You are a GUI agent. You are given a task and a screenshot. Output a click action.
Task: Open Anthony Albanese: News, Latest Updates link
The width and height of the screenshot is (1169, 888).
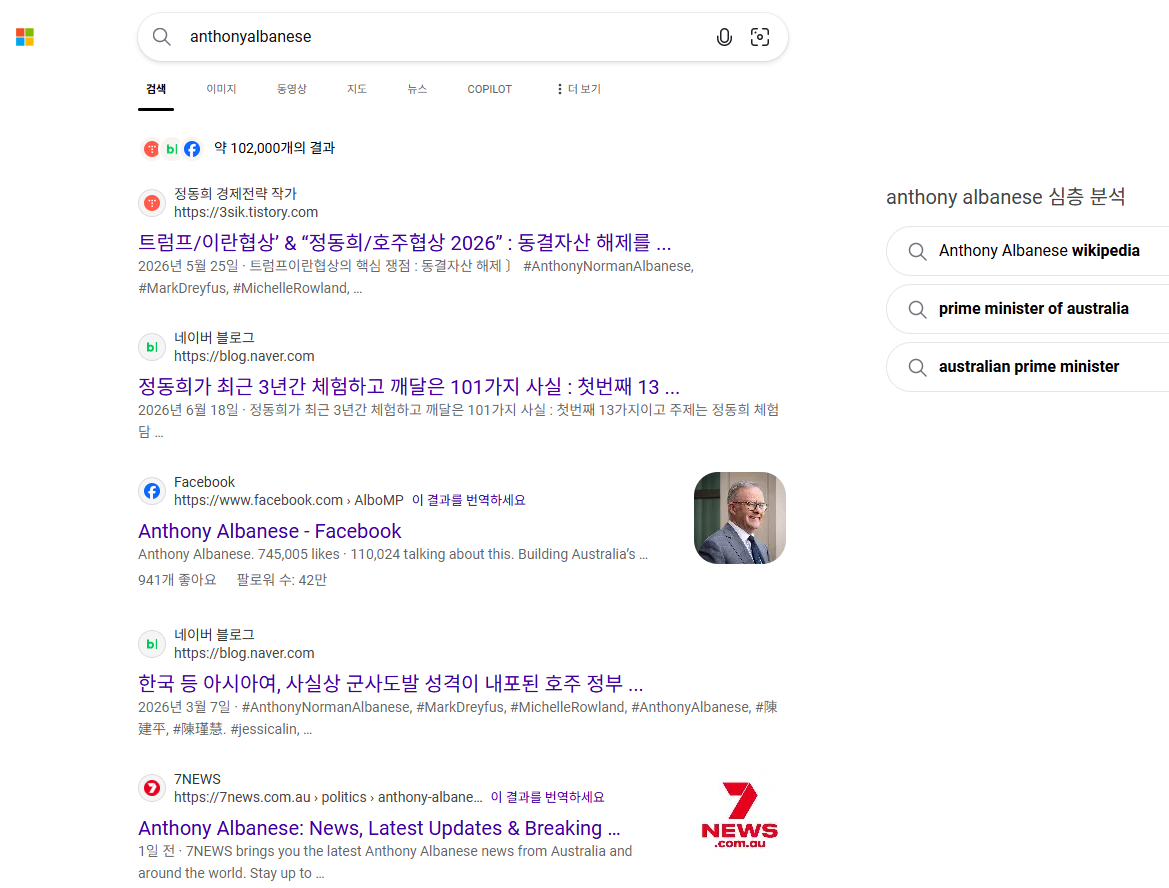379,828
